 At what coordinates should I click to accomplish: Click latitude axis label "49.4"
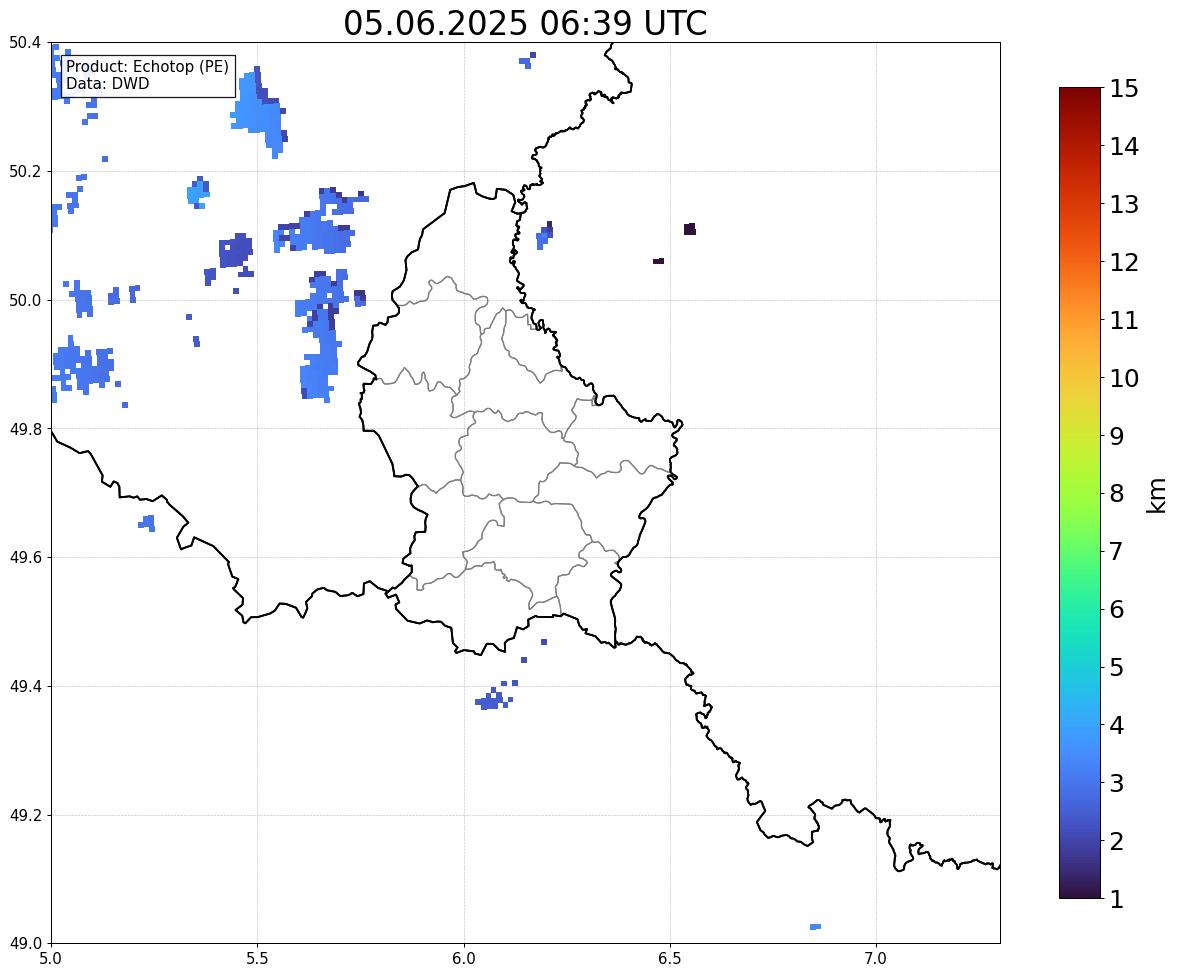pyautogui.click(x=24, y=687)
